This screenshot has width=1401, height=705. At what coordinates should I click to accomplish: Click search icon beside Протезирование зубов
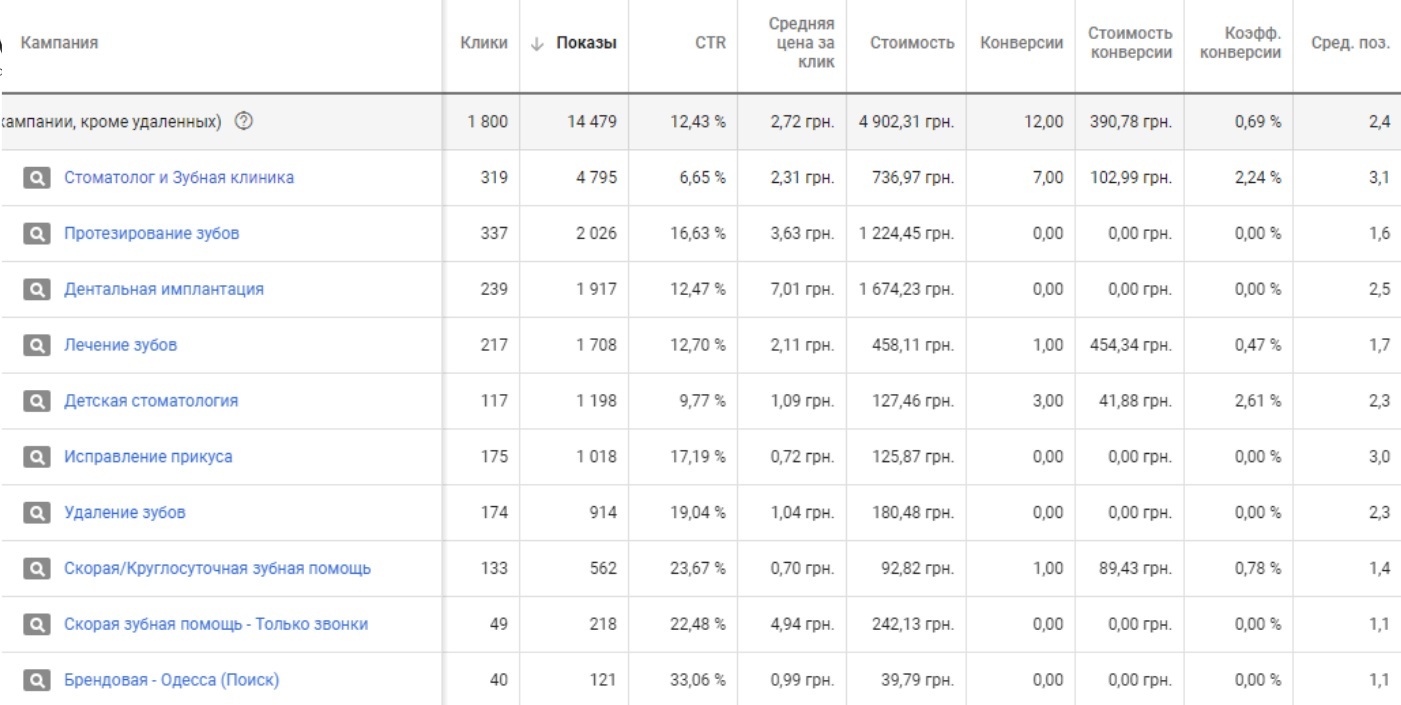pyautogui.click(x=35, y=234)
